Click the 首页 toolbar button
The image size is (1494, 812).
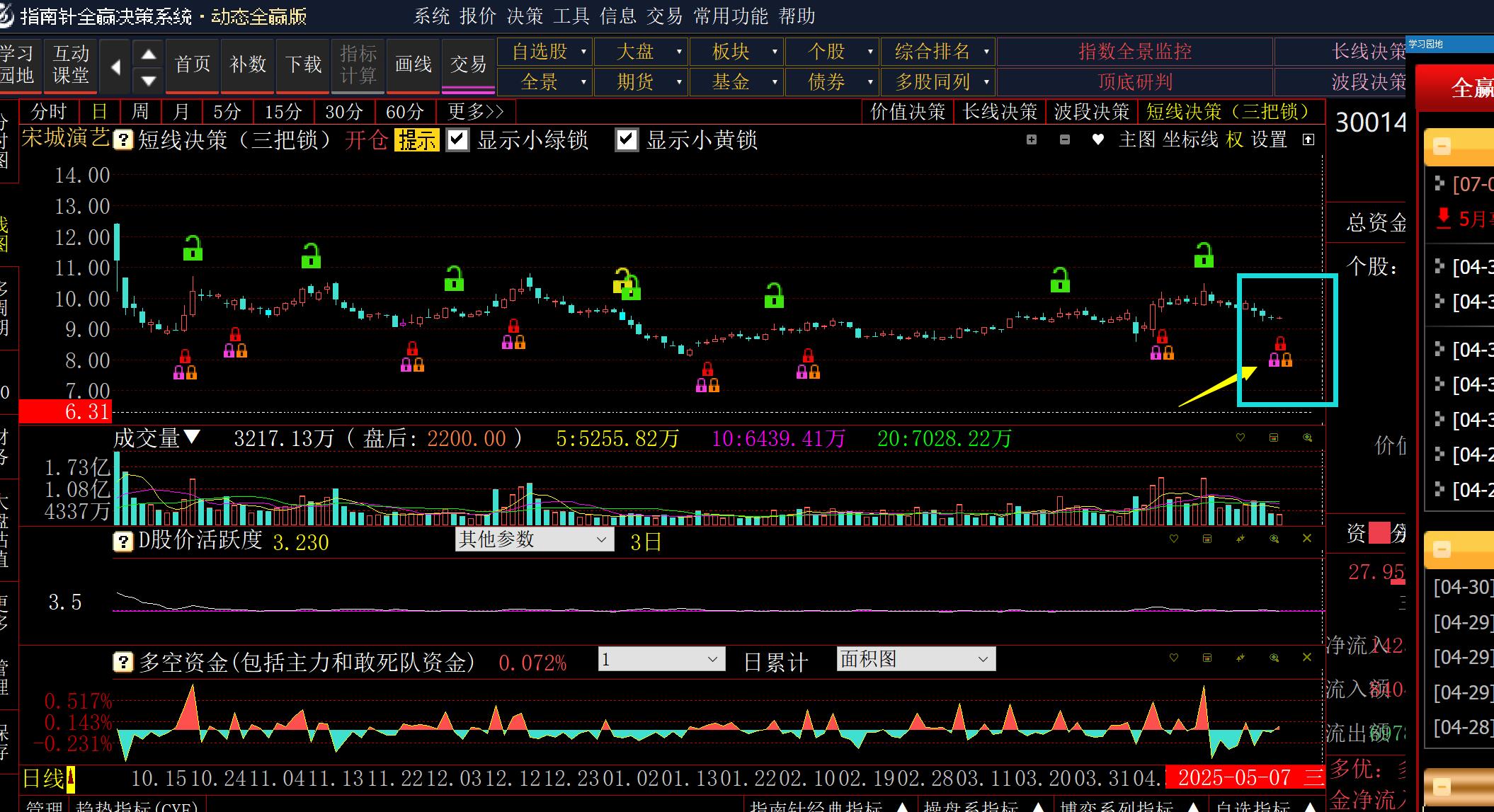pos(193,65)
